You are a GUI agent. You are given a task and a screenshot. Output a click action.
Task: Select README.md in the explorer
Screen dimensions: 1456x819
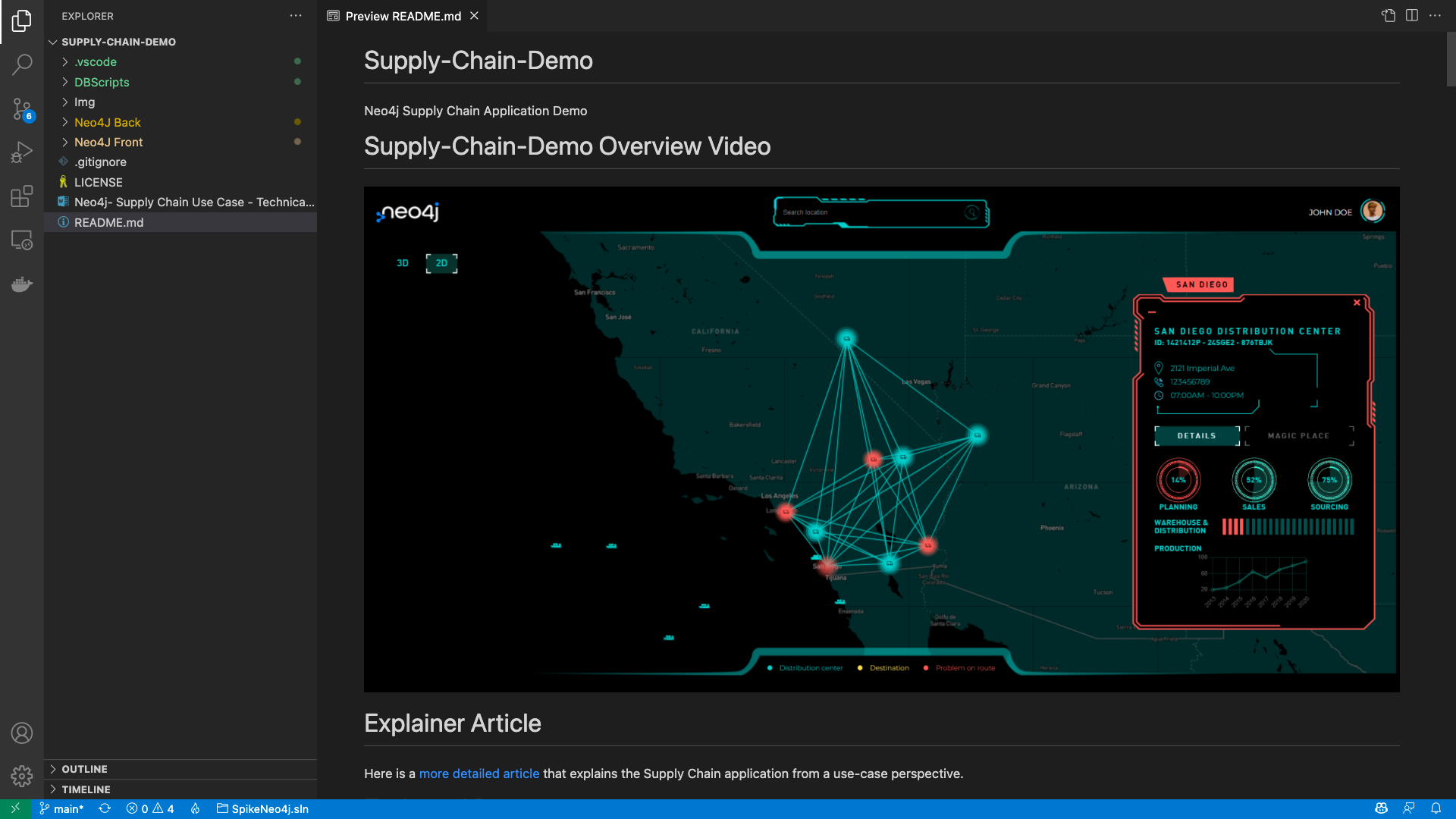180,222
